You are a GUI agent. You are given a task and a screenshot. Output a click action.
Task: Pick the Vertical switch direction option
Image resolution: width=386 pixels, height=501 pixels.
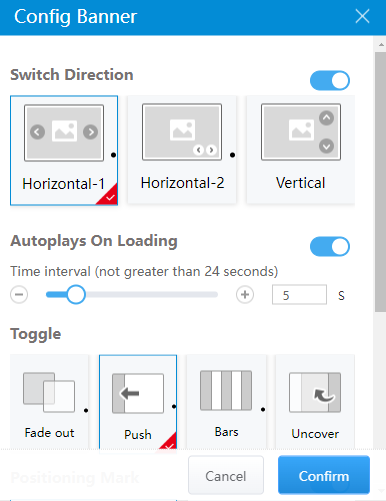pyautogui.click(x=301, y=149)
